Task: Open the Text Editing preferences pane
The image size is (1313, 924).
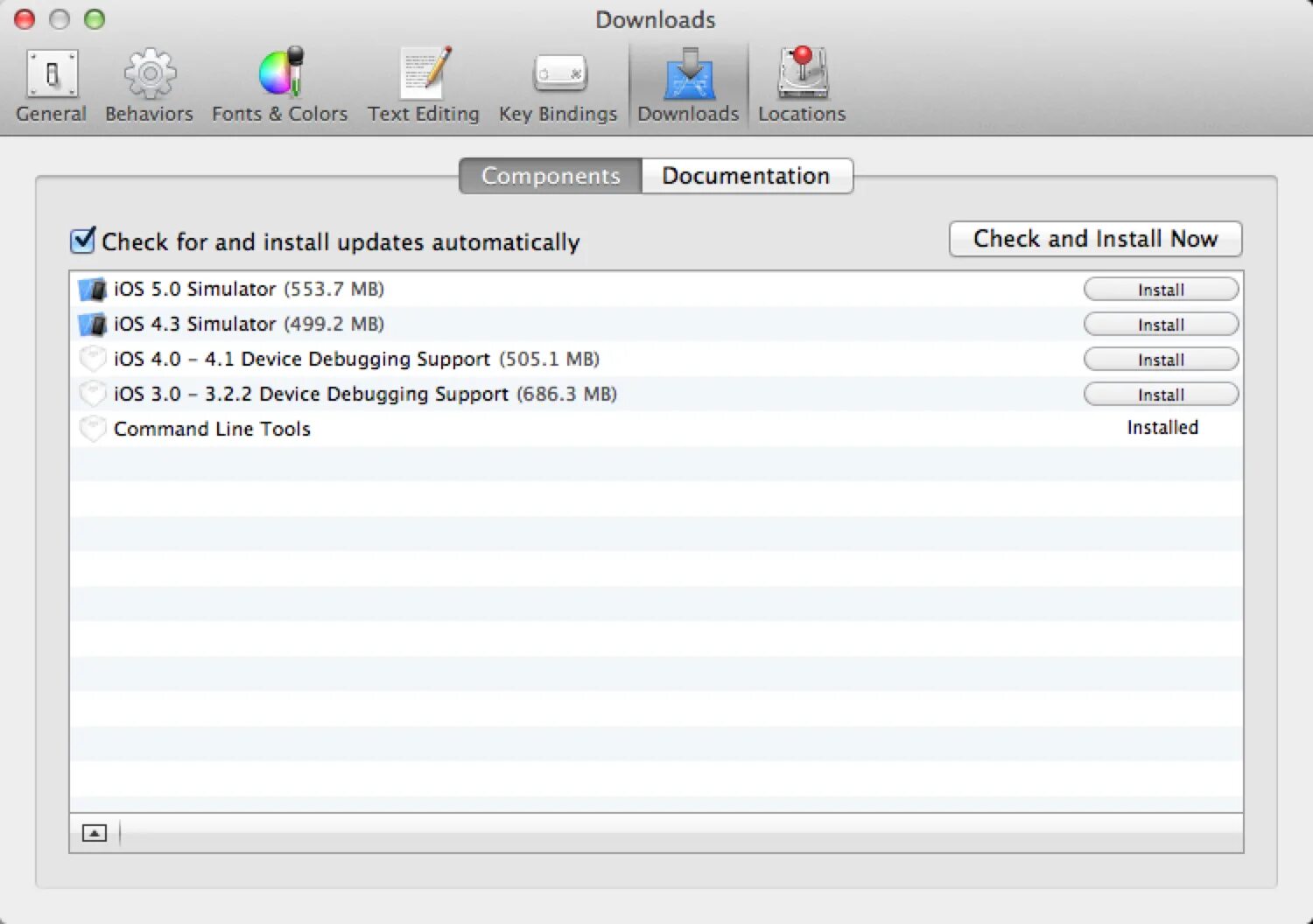Action: (x=424, y=86)
